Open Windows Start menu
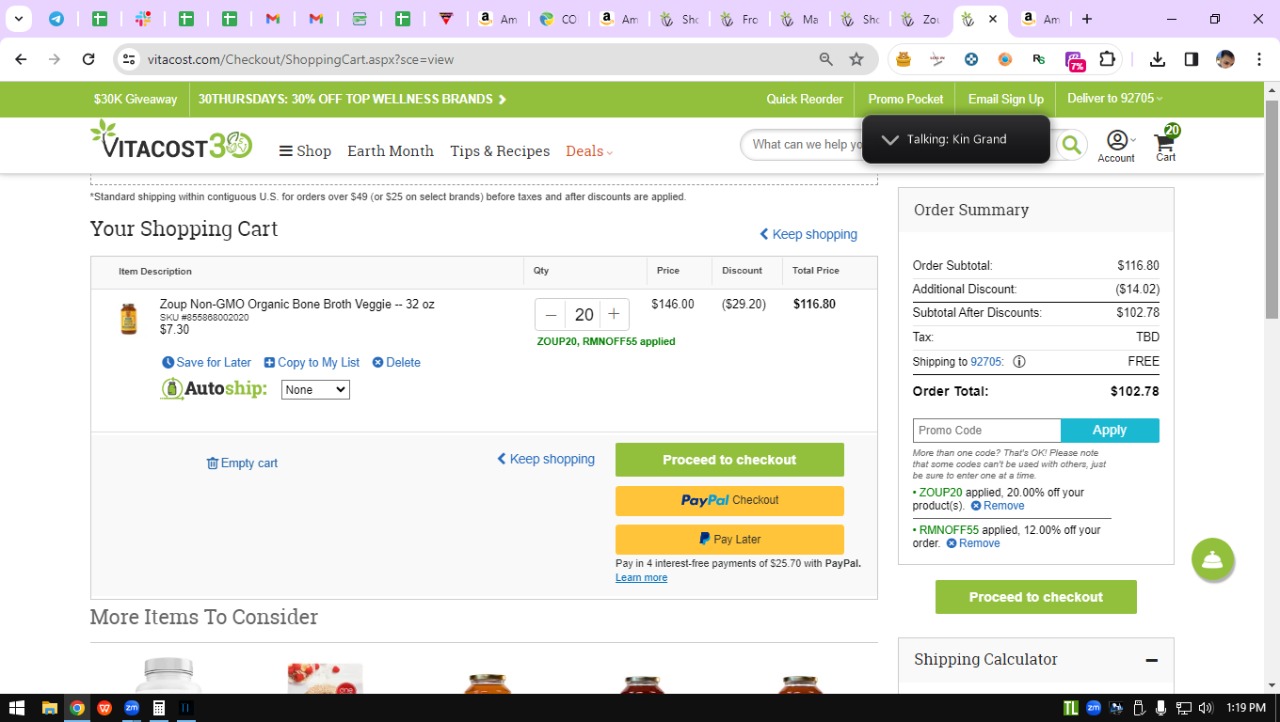The image size is (1280, 722). (17, 708)
